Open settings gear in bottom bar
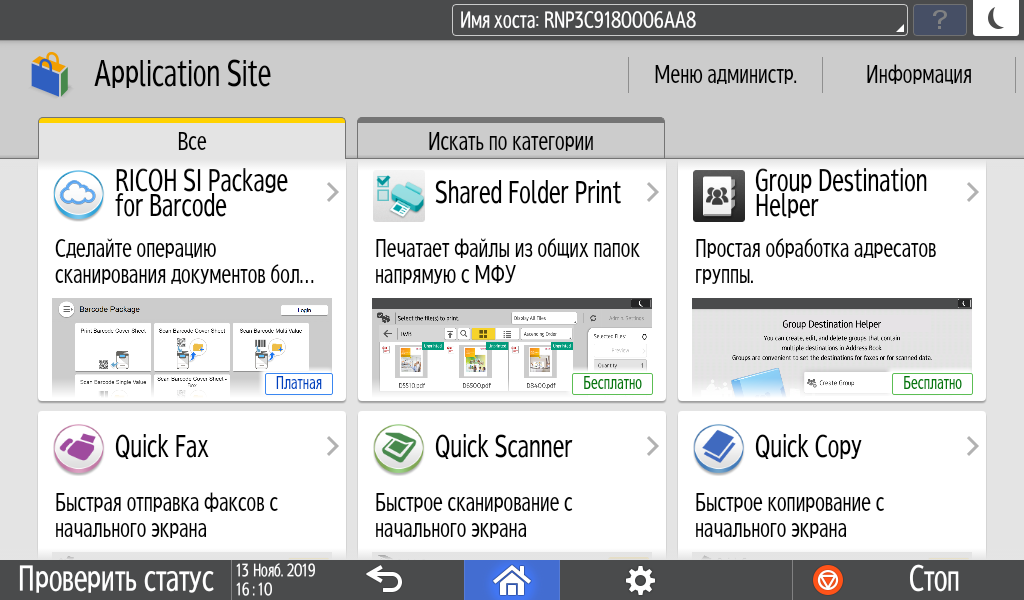The image size is (1024, 600). pos(640,580)
